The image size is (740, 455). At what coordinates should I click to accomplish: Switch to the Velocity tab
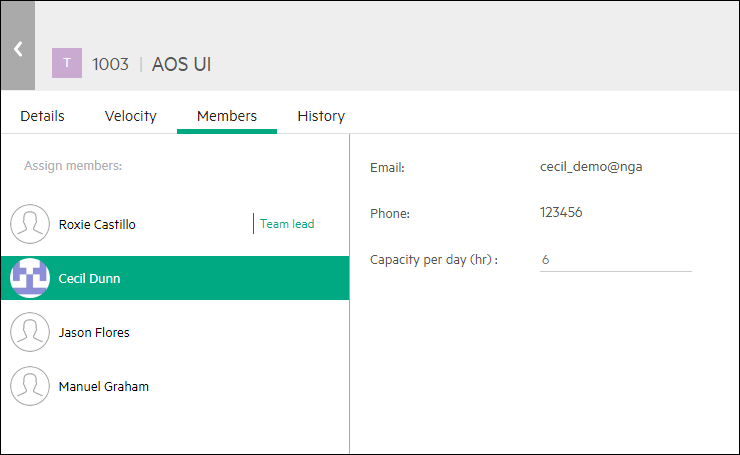click(130, 116)
